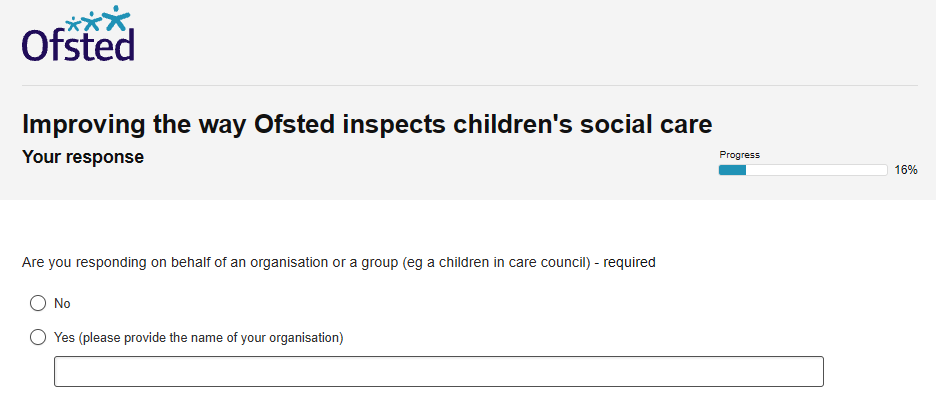
Task: Click the Ofsted logo
Action: (x=78, y=33)
